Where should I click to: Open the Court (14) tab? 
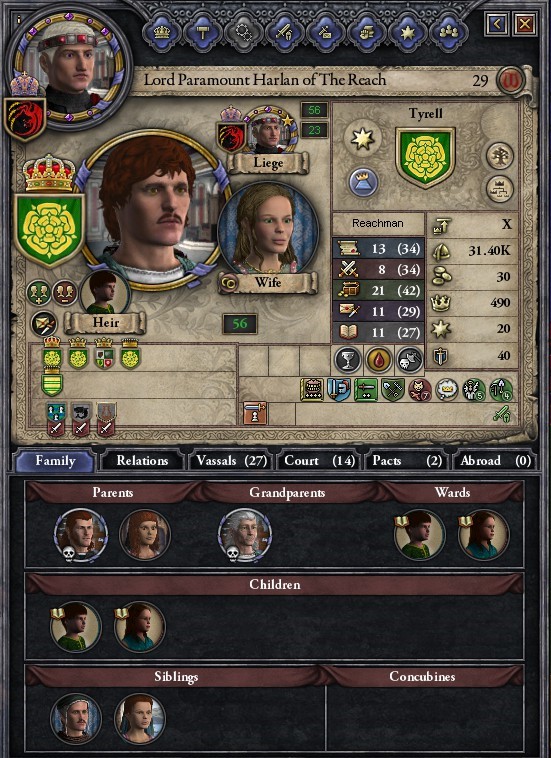(319, 461)
